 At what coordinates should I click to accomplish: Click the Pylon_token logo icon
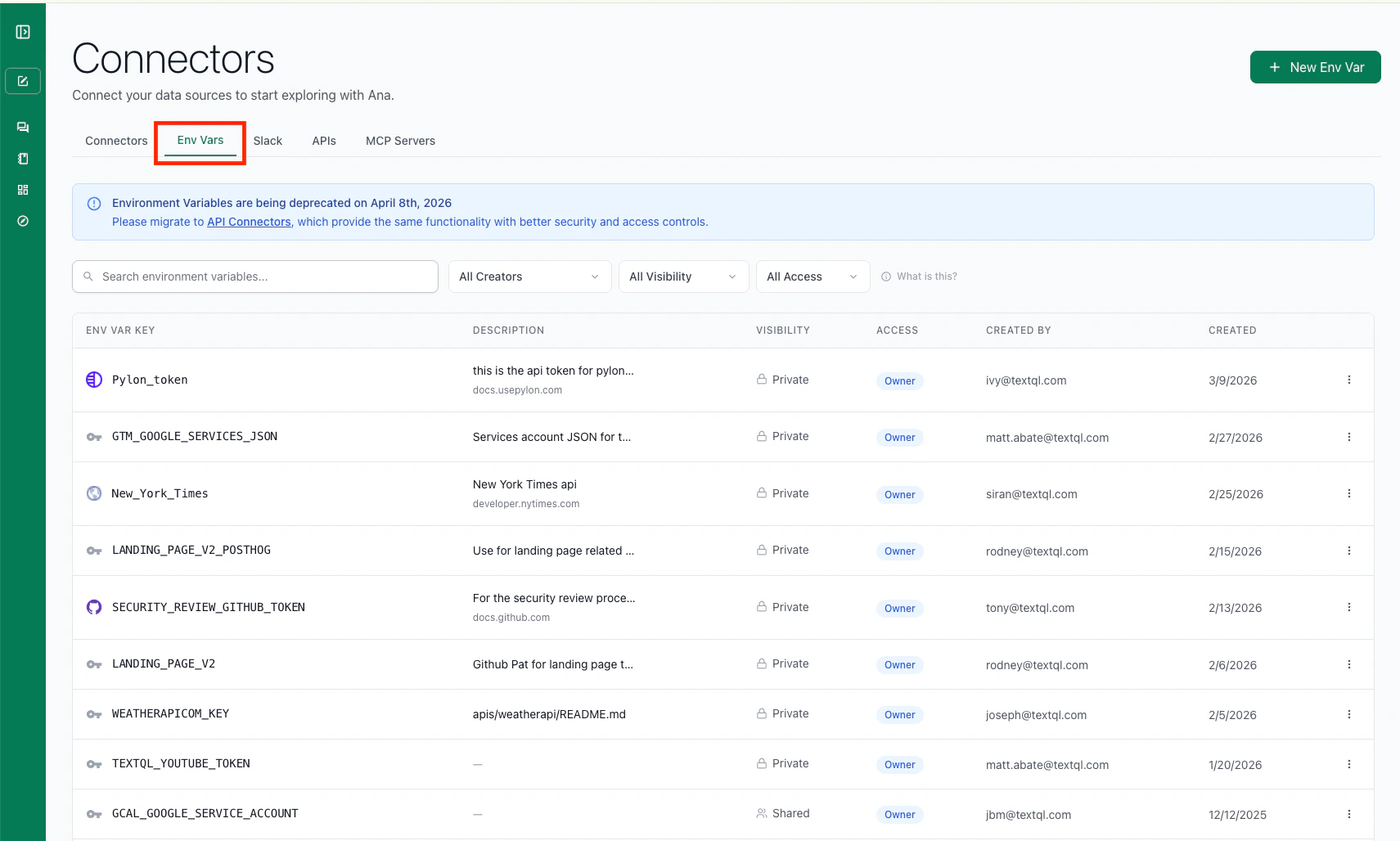(94, 380)
